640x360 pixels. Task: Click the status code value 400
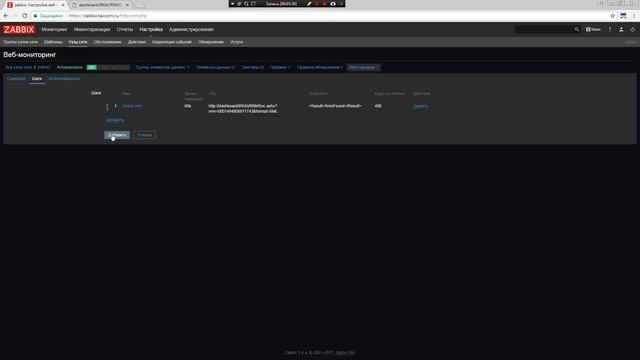tap(378, 106)
